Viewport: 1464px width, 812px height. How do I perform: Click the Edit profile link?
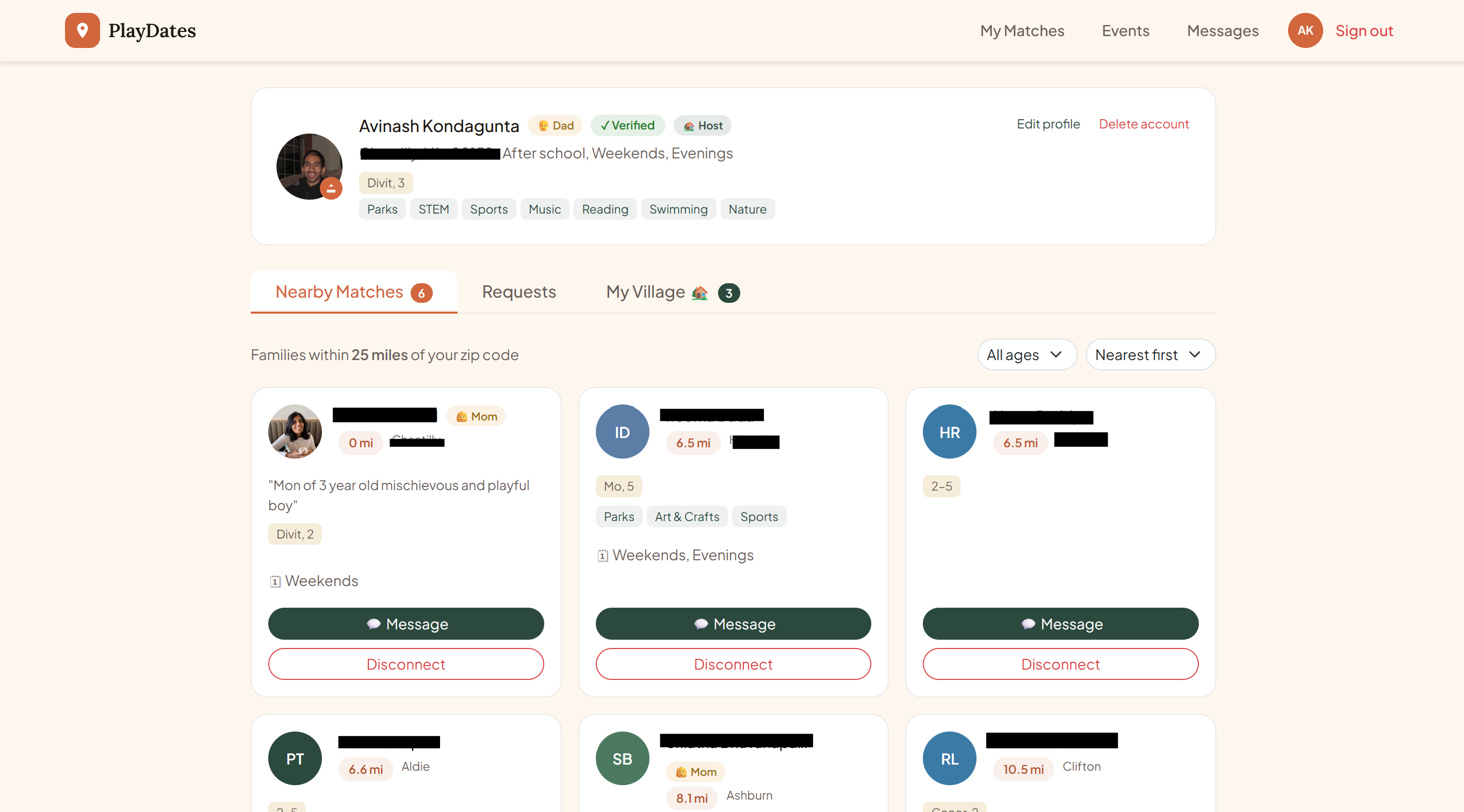[1048, 124]
